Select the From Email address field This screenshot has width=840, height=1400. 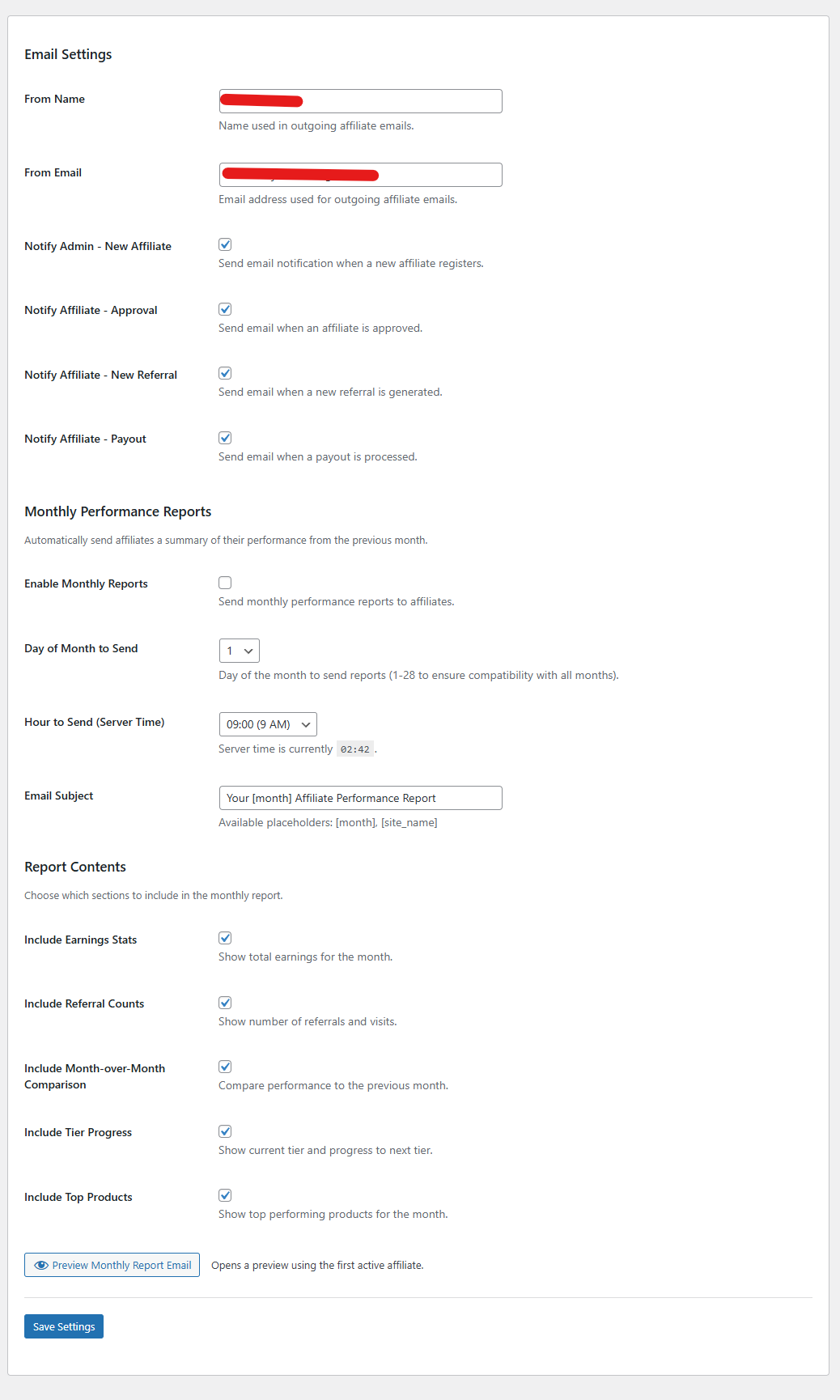pyautogui.click(x=359, y=174)
